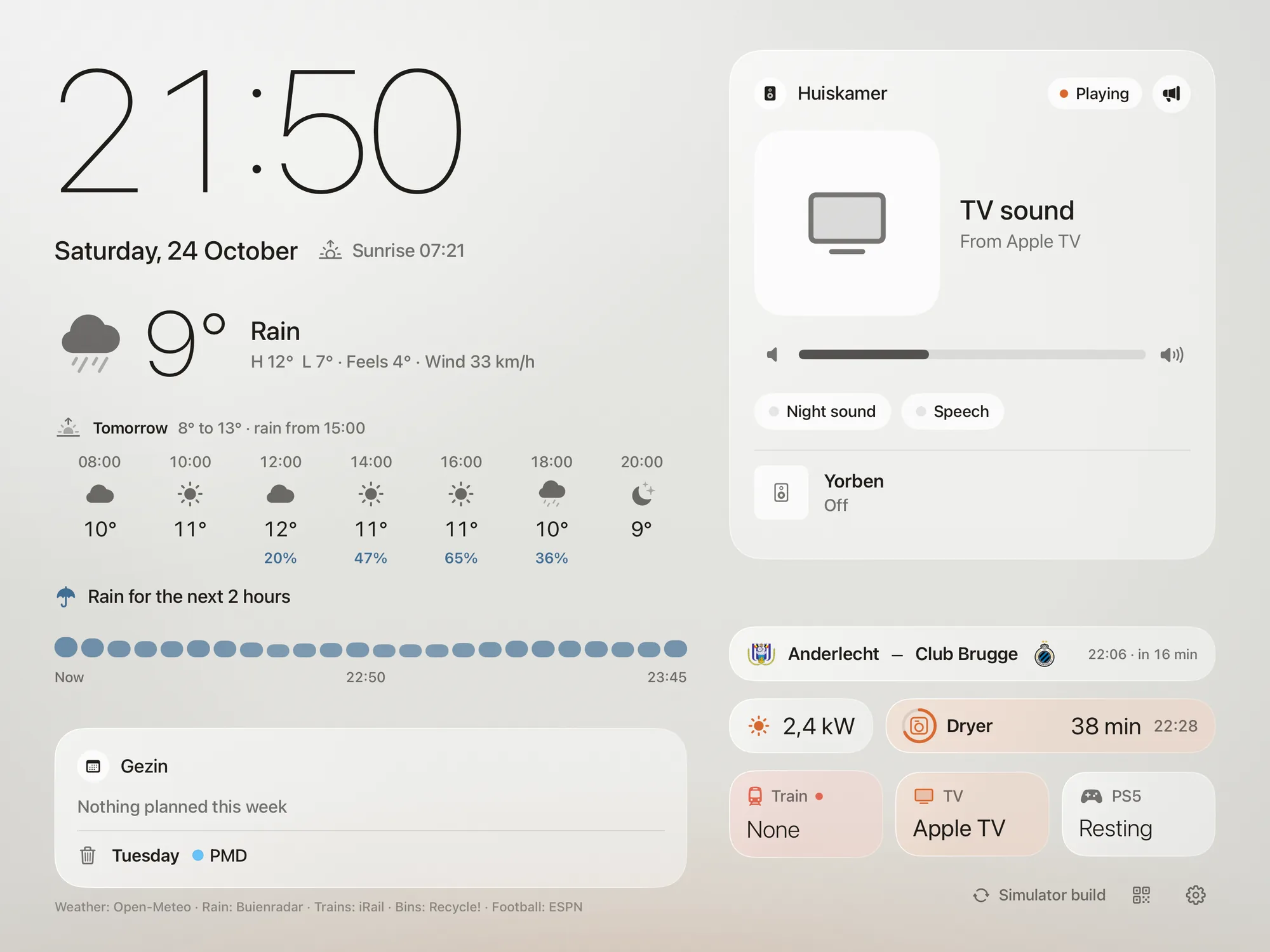The image size is (1270, 952).
Task: Click the volume mute speaker icon
Action: [772, 354]
